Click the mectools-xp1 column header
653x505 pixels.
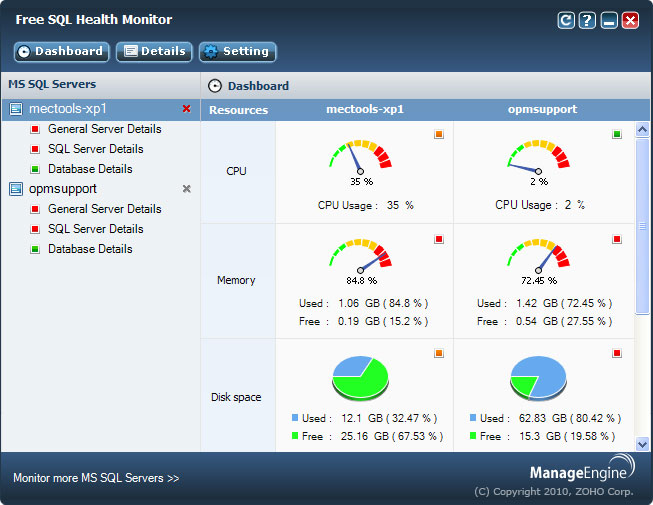point(365,109)
